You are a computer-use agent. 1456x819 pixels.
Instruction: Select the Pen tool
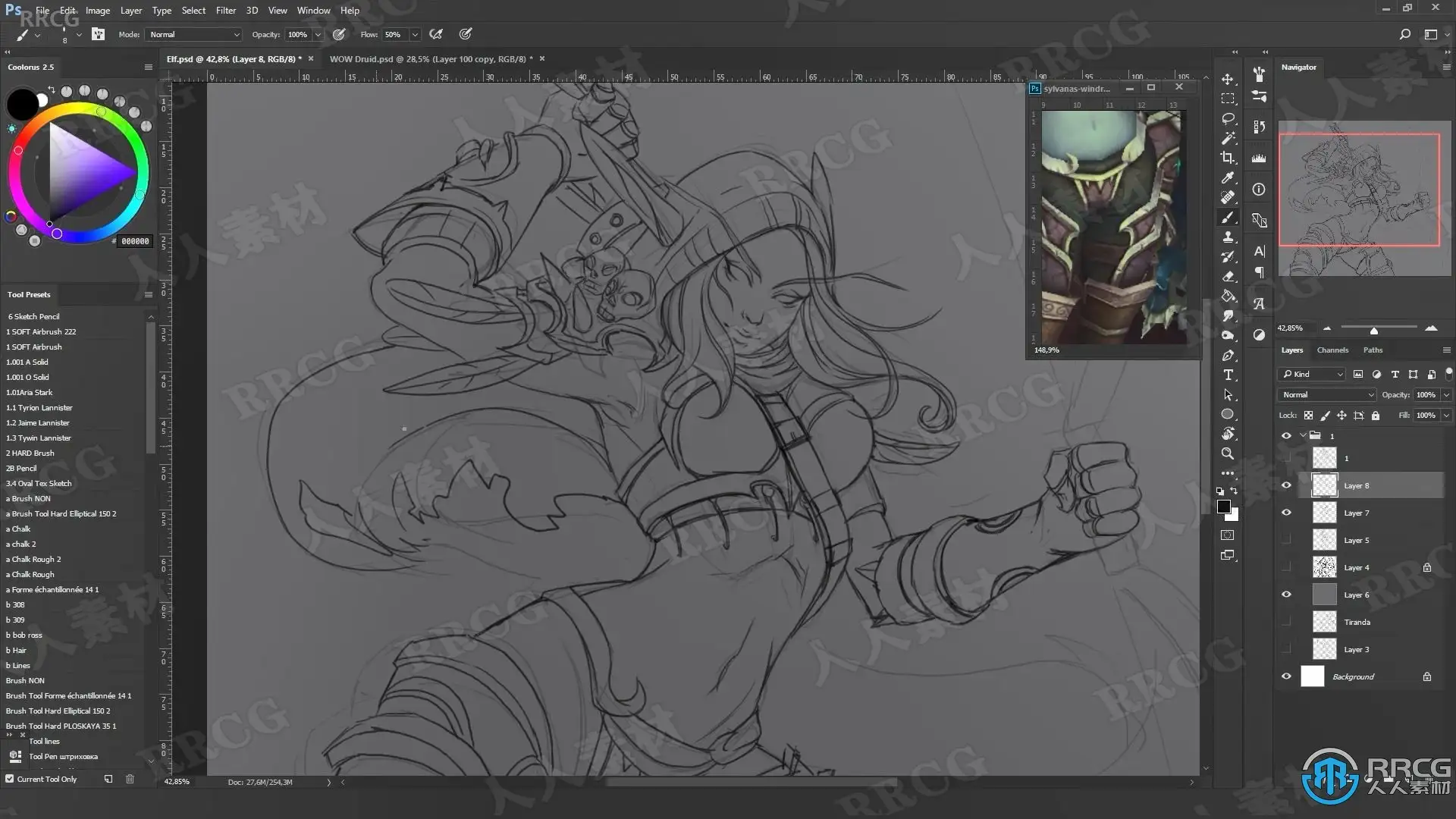pos(1228,355)
